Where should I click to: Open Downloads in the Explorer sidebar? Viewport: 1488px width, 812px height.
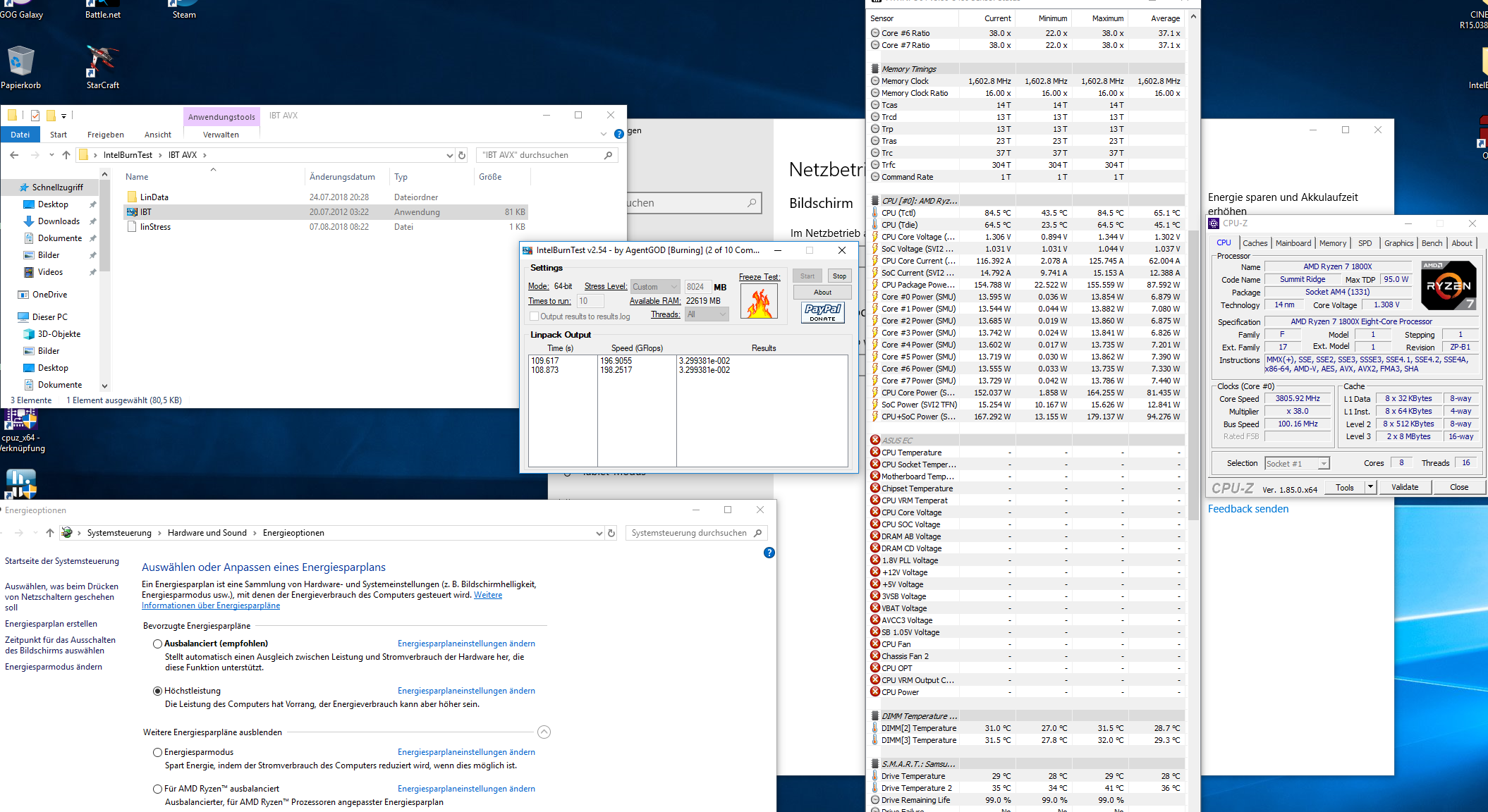59,221
